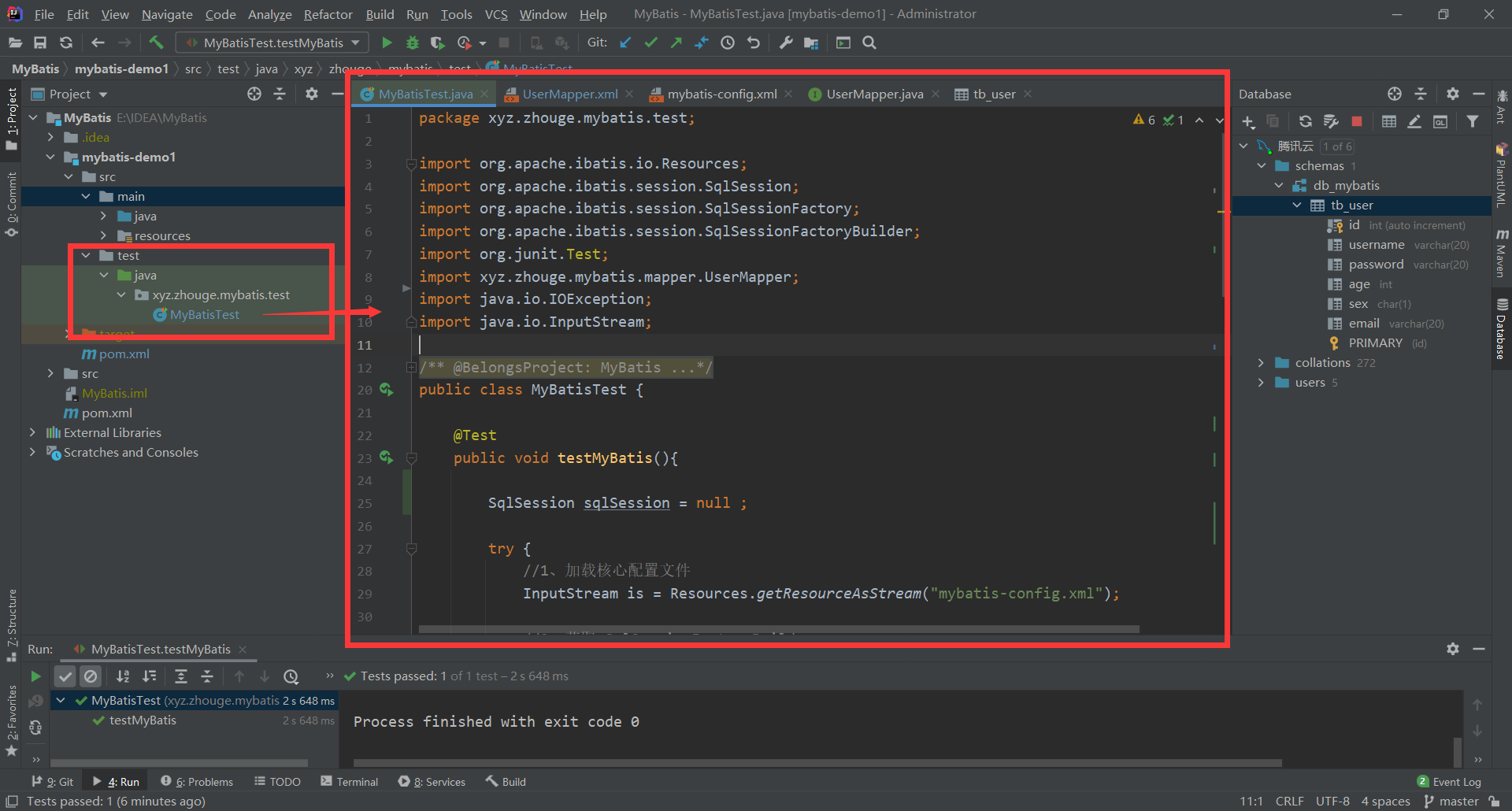
Task: Open the Refactor menu
Action: point(328,14)
